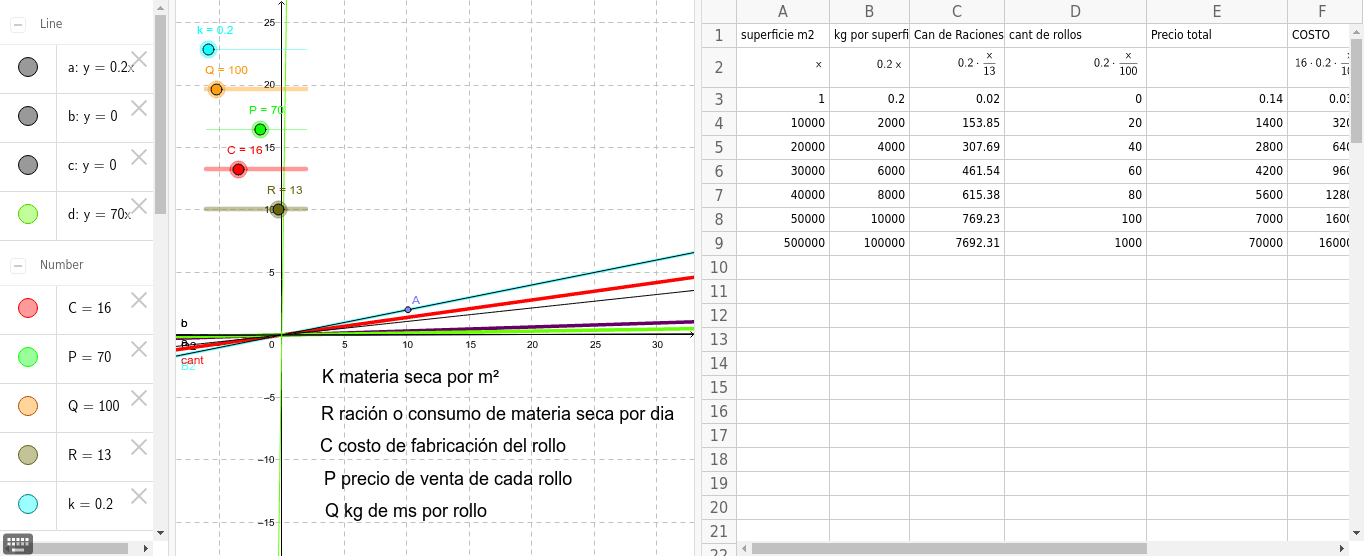
Task: Click cell with value 461.54
Action: click(x=957, y=171)
